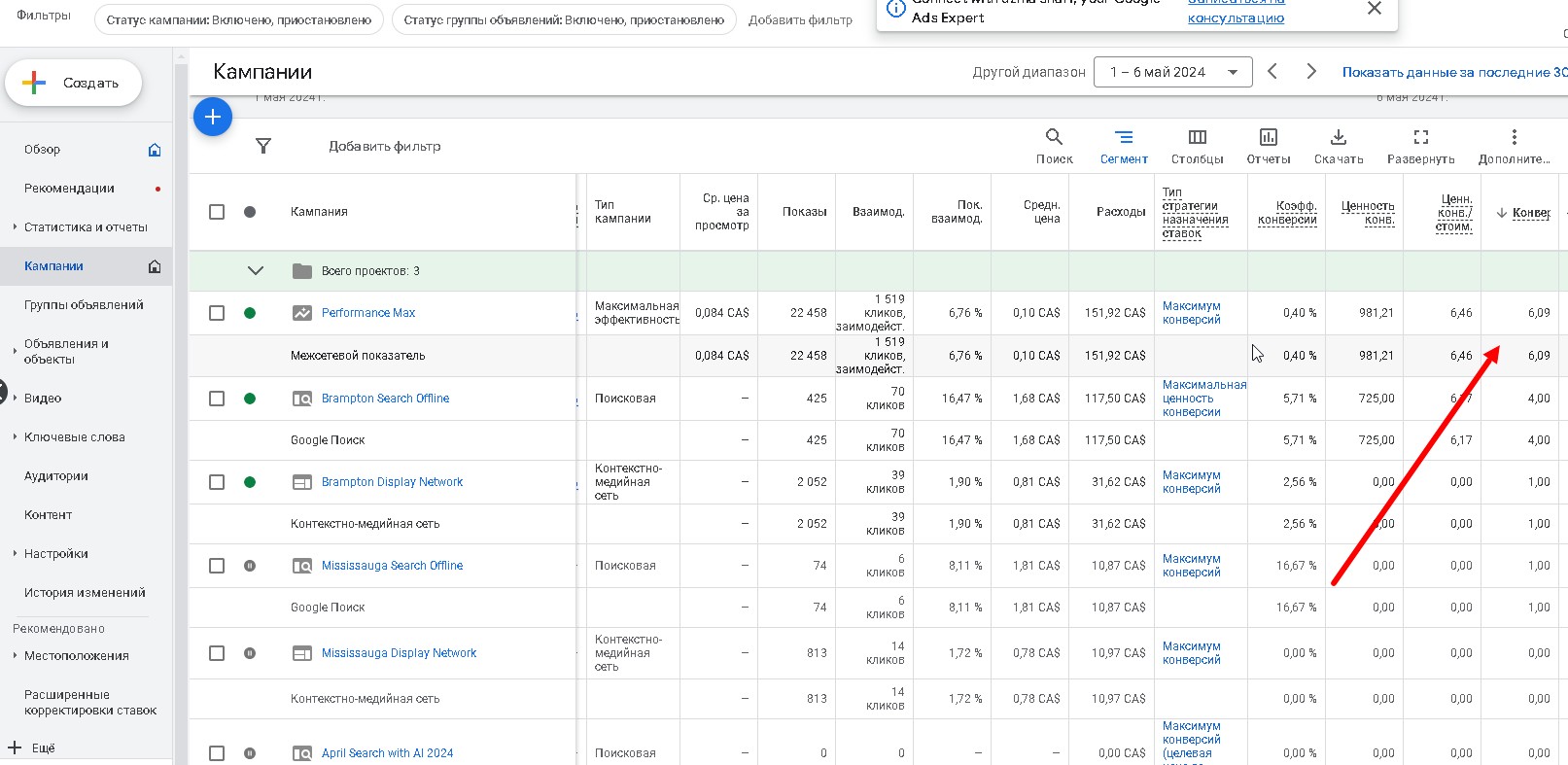This screenshot has width=1568, height=765.
Task: Click the home icon beside Обзор
Action: [x=155, y=150]
